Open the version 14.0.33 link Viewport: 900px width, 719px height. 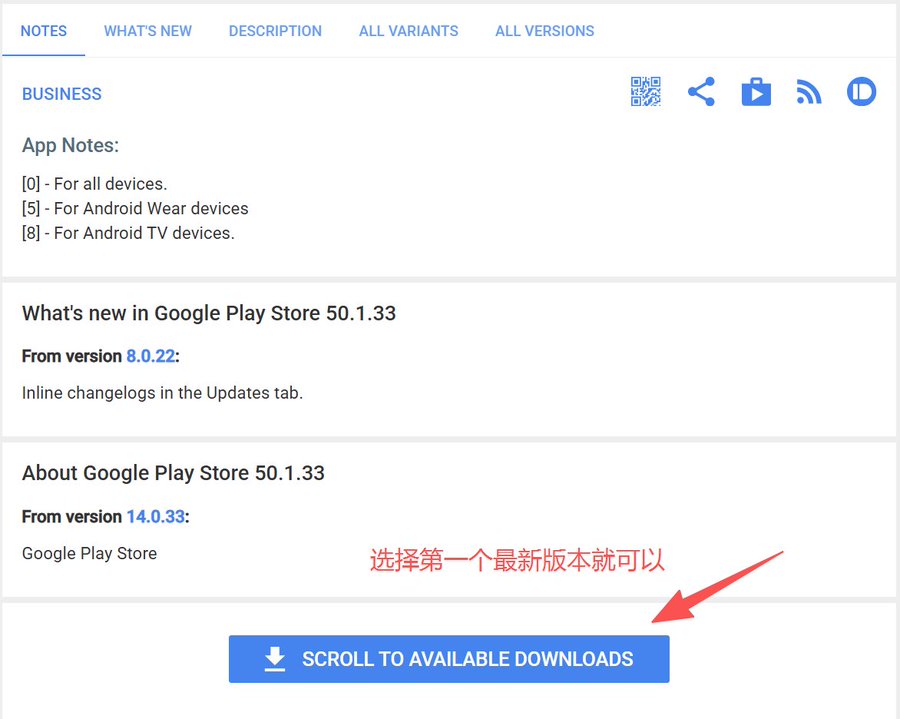pyautogui.click(x=155, y=517)
